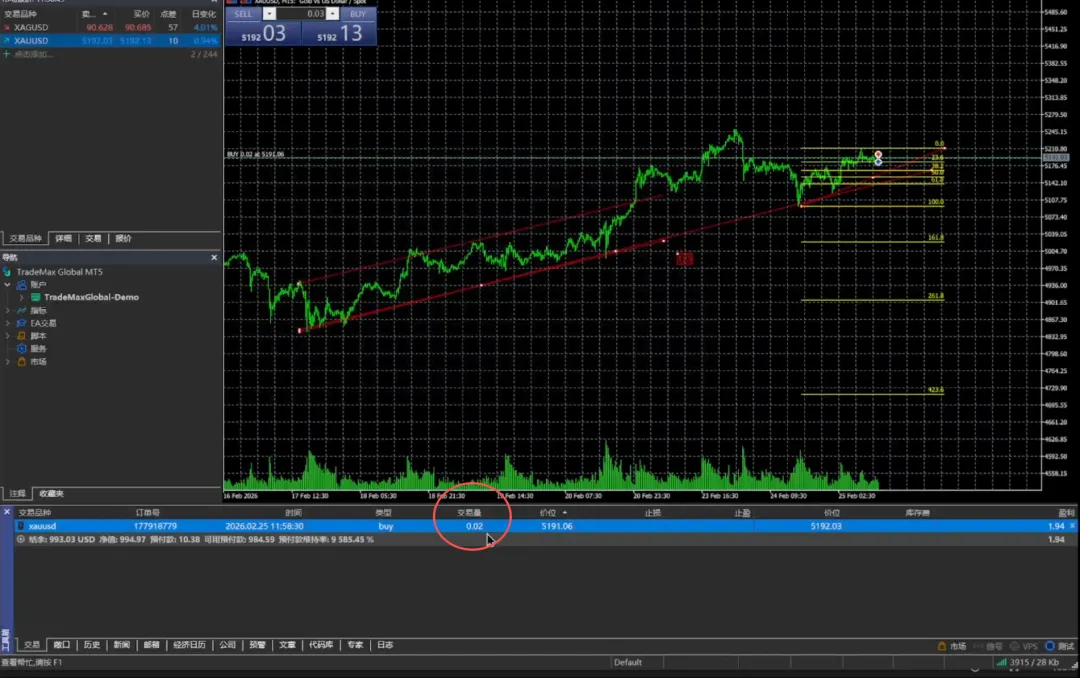Click the 脚本 scripts icon in Navigator
This screenshot has height=678, width=1080.
coord(22,336)
